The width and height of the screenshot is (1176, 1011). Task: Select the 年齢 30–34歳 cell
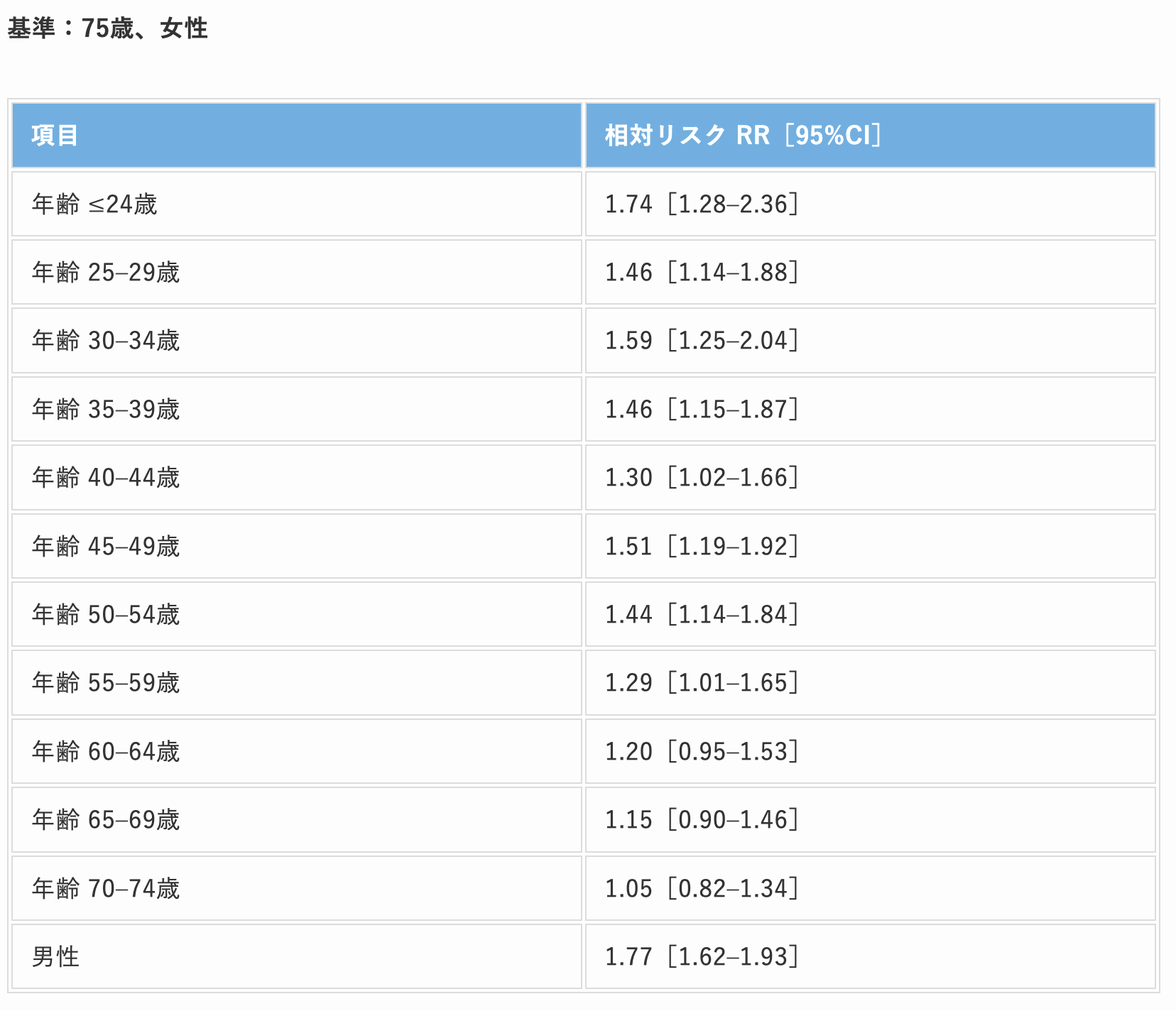(106, 341)
